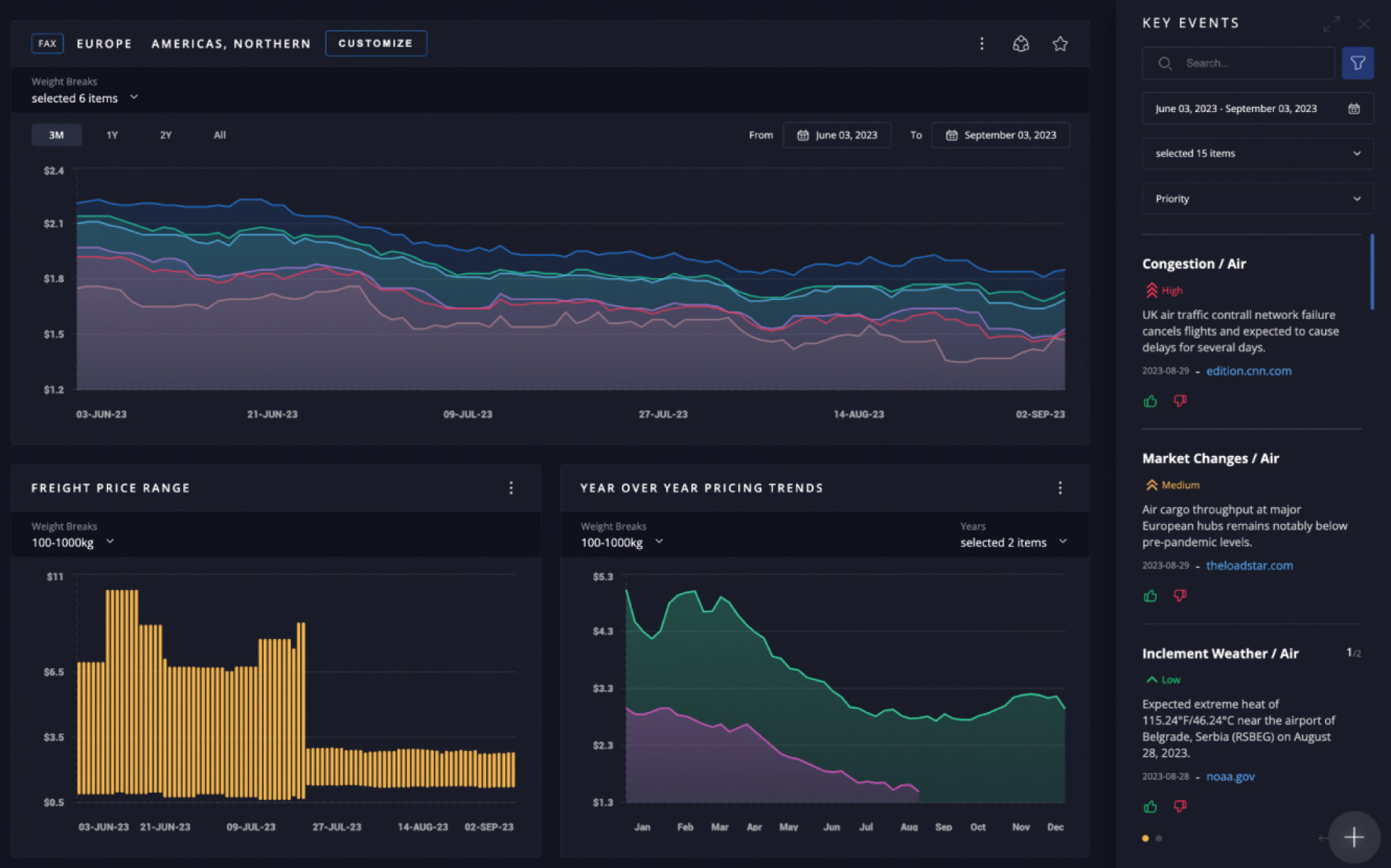Image resolution: width=1391 pixels, height=868 pixels.
Task: Open Key Events 'selected 15 items' dropdown
Action: (x=1257, y=154)
